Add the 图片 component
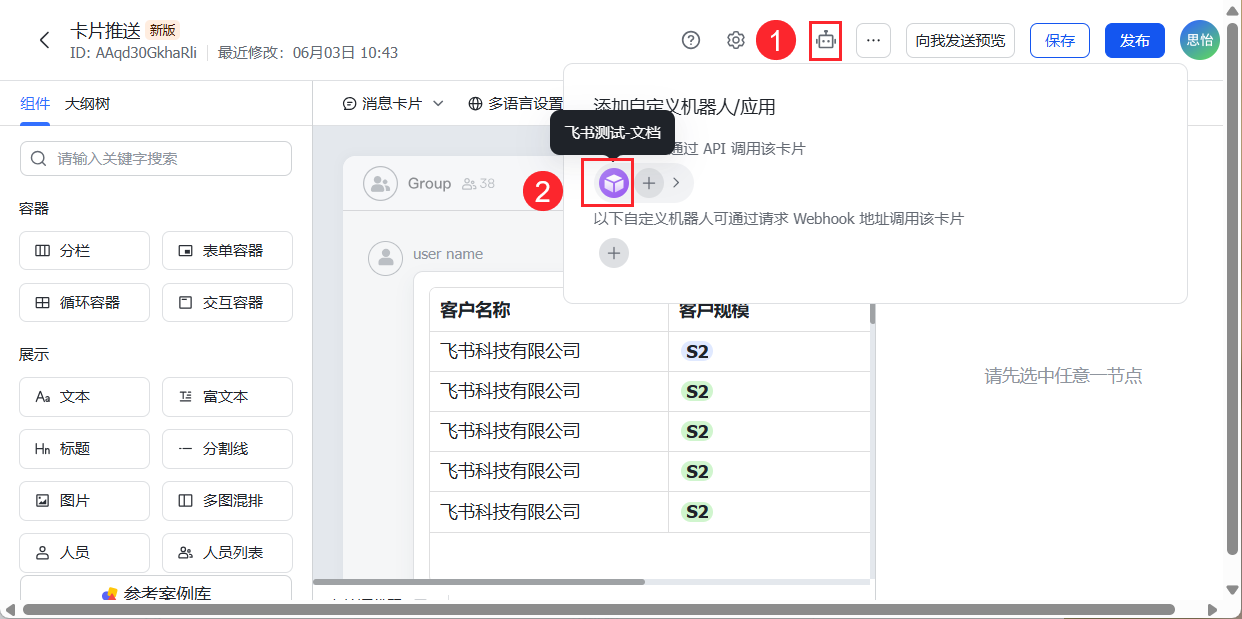 pyautogui.click(x=85, y=501)
